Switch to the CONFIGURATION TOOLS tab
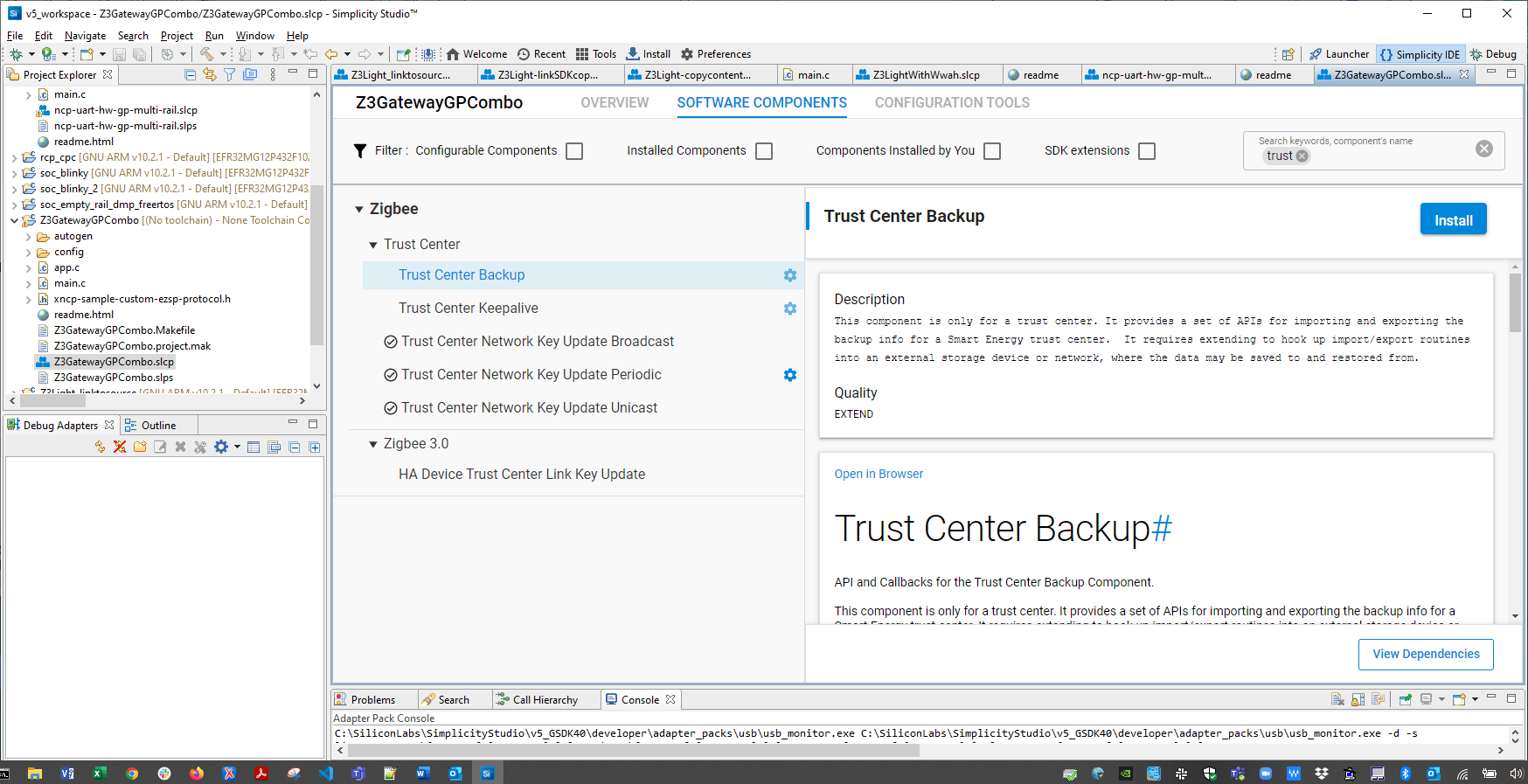 [951, 103]
